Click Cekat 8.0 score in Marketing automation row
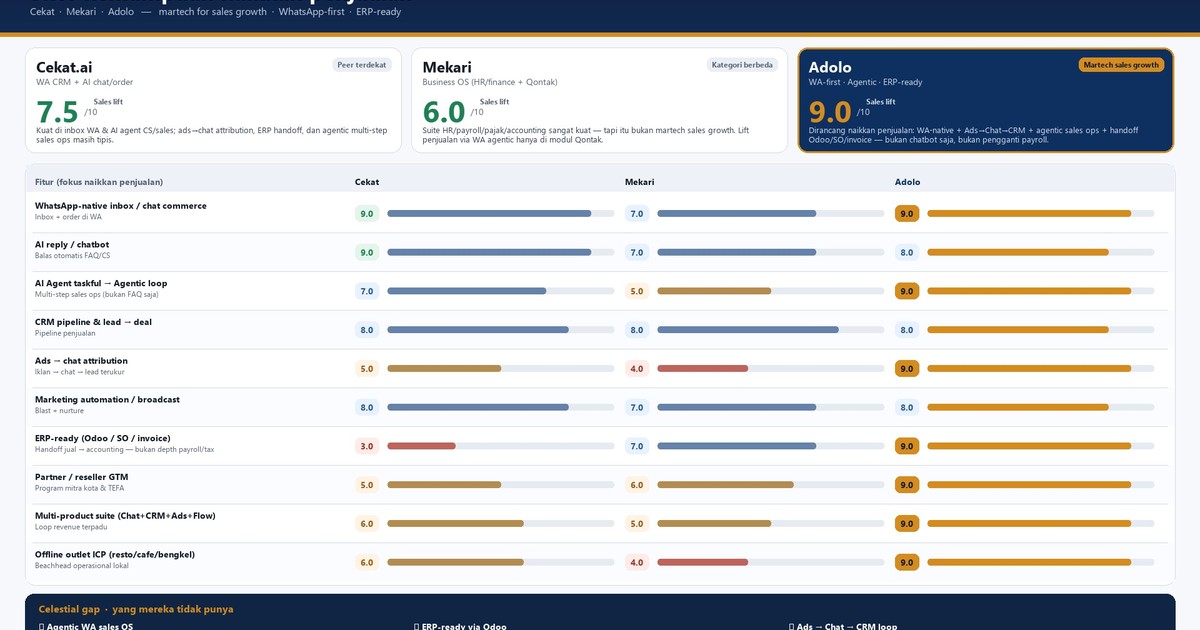This screenshot has width=1200, height=630. click(x=367, y=407)
